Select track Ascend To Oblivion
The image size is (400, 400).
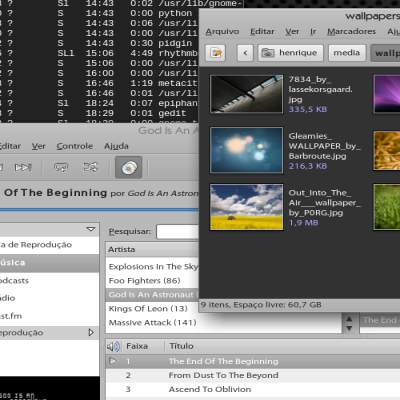click(x=253, y=389)
